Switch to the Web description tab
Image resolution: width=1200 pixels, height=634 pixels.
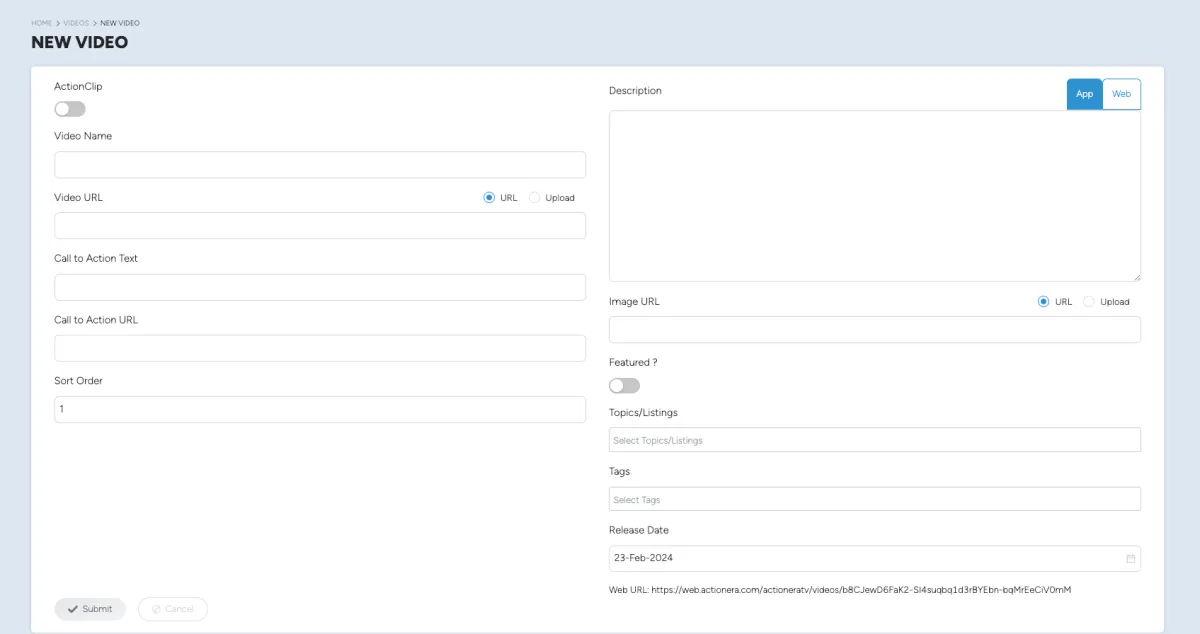pos(1121,94)
